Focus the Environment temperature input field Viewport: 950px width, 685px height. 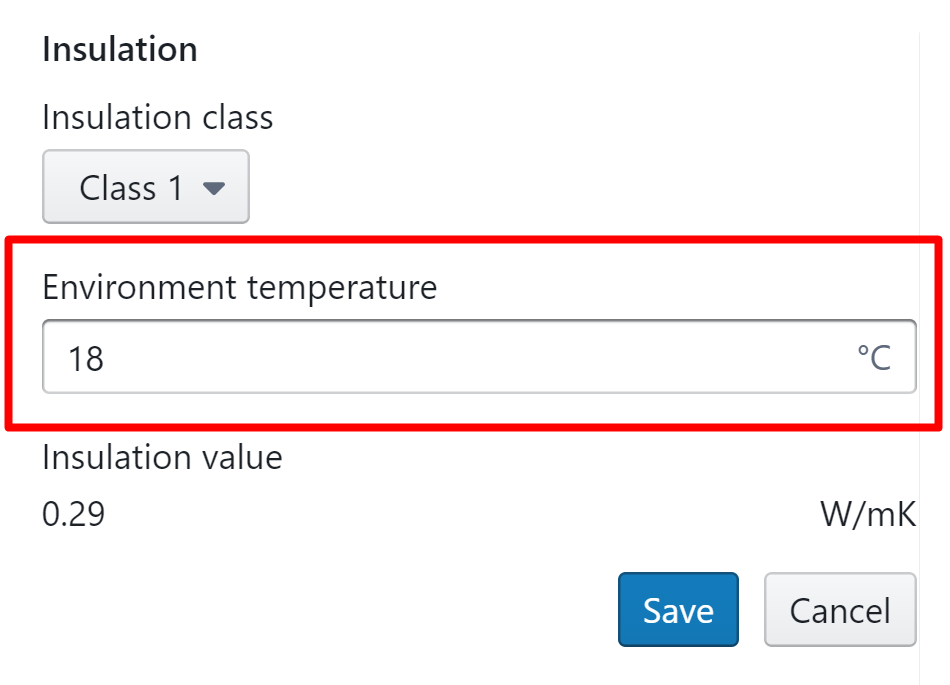(x=478, y=357)
